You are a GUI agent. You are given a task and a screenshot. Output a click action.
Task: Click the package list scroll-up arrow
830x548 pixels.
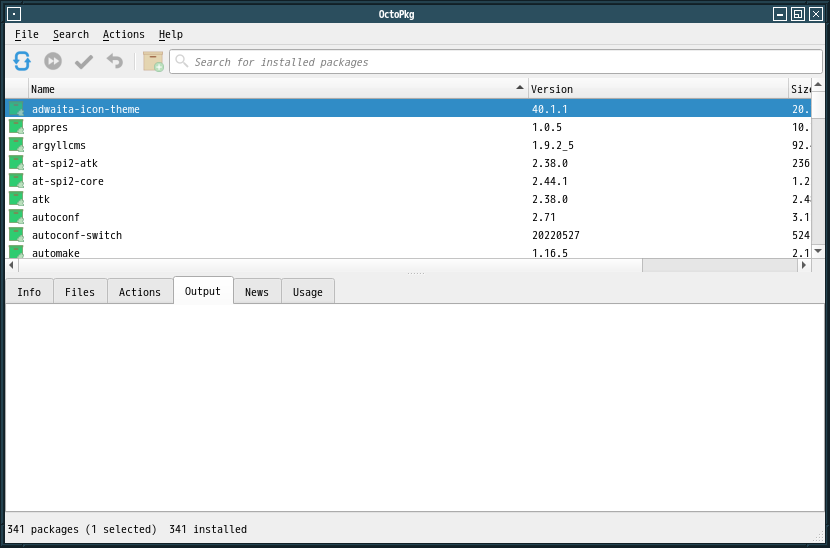point(818,84)
